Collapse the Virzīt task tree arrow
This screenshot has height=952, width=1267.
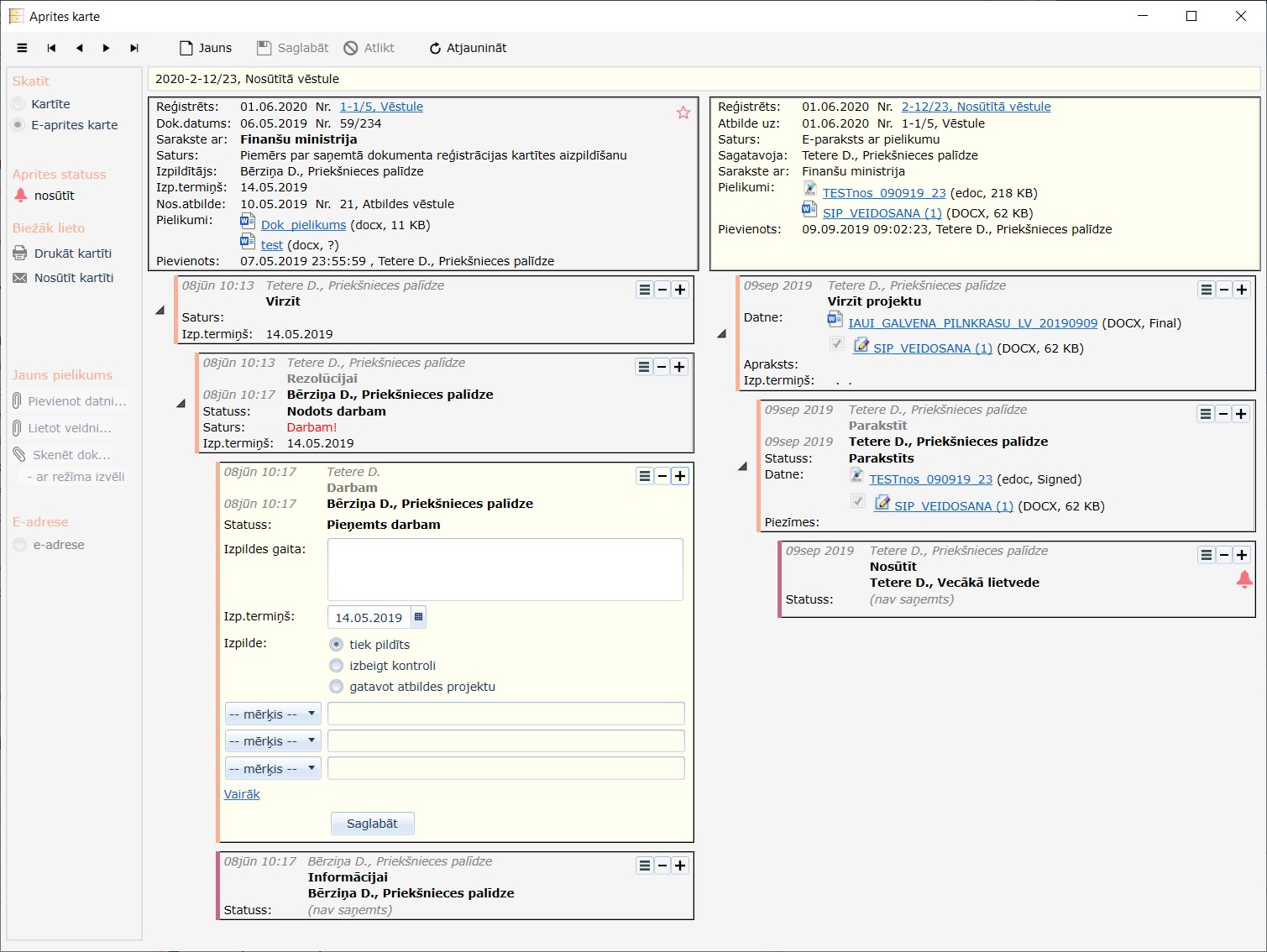(160, 311)
